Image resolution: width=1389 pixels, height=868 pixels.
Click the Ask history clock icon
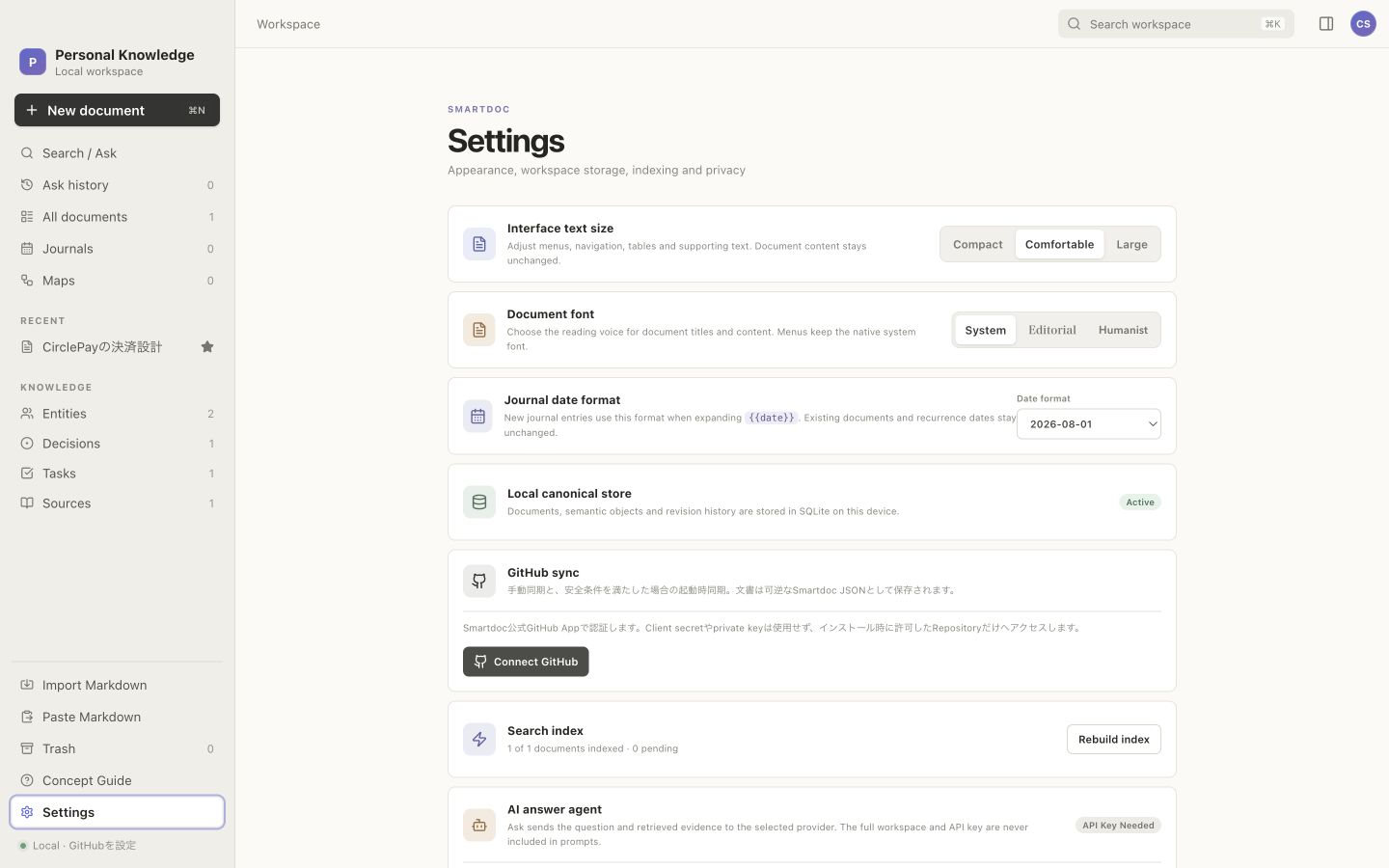pos(27,184)
